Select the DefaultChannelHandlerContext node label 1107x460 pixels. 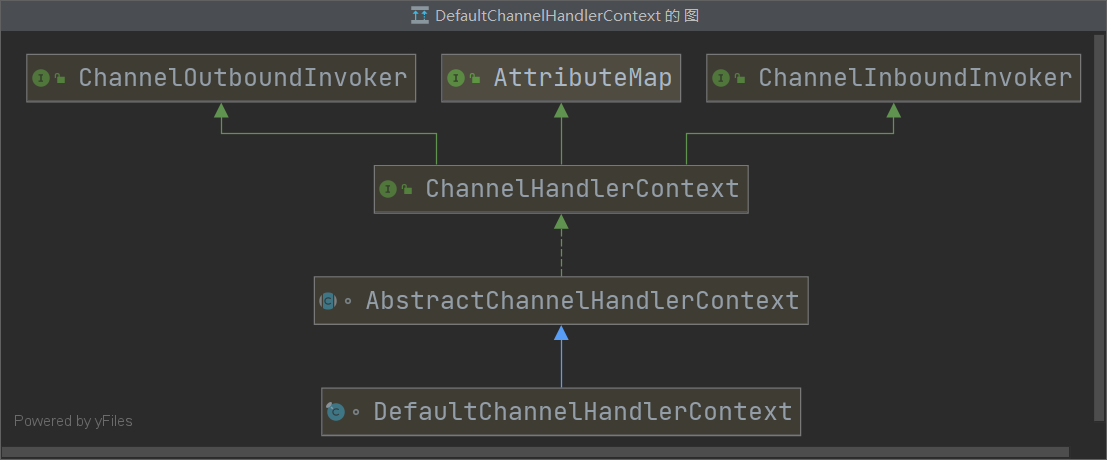point(582,411)
